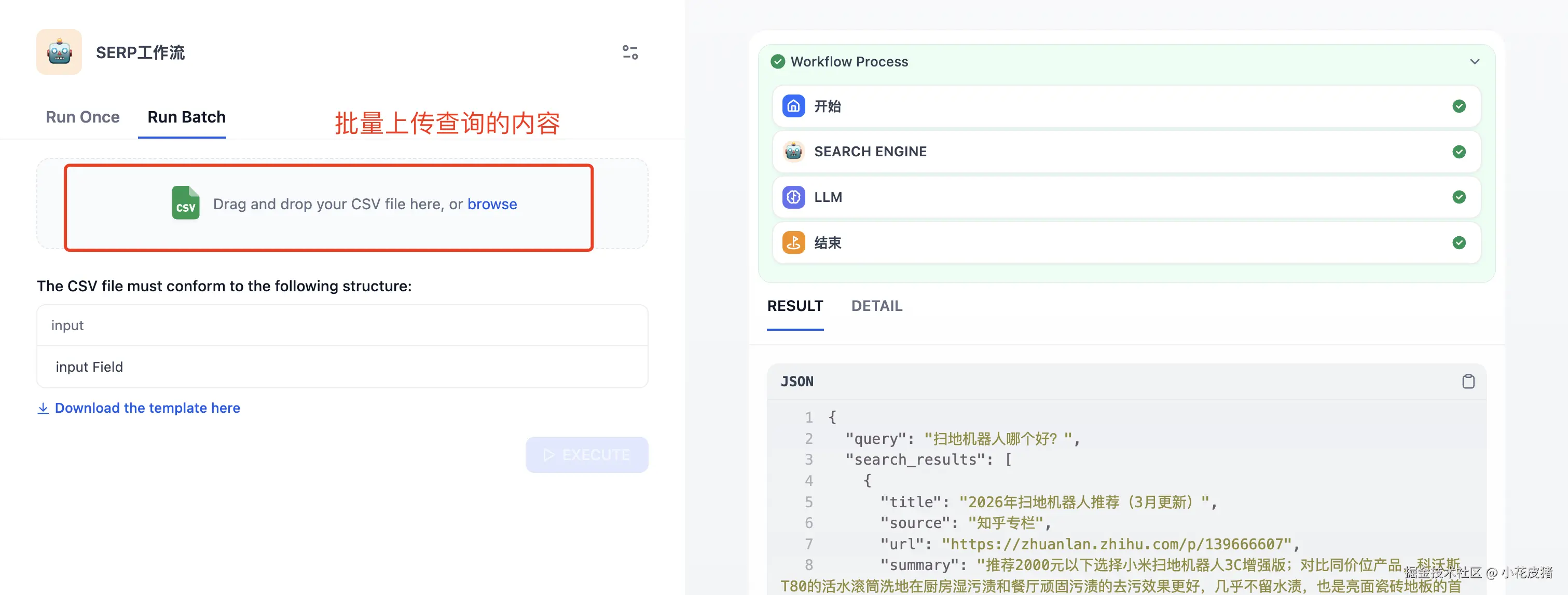
Task: Click the browse link to upload CSV
Action: (x=492, y=204)
